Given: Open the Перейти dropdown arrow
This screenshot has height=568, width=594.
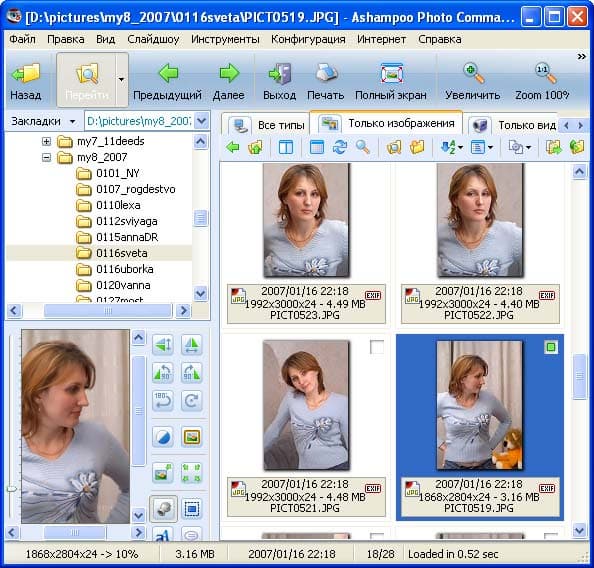Looking at the screenshot, I should click(121, 80).
